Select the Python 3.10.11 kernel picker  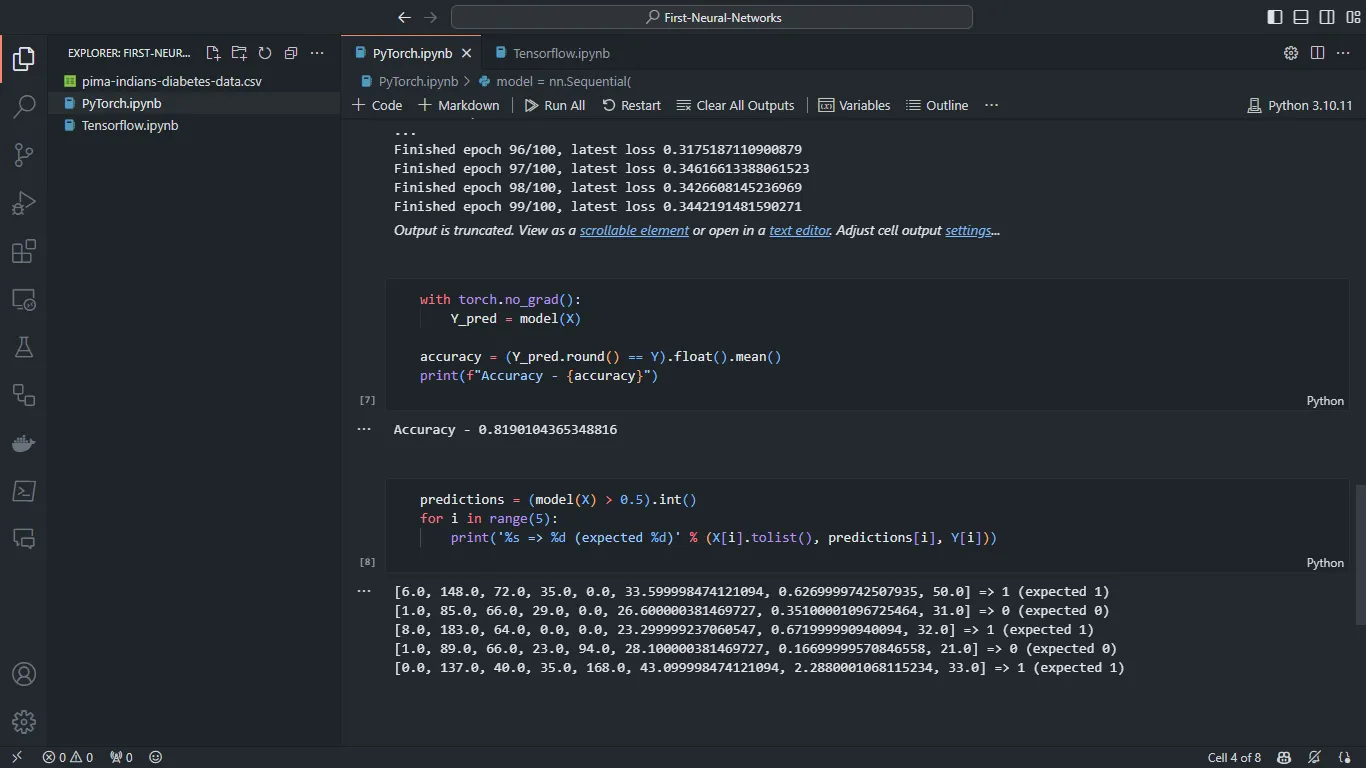(1300, 105)
